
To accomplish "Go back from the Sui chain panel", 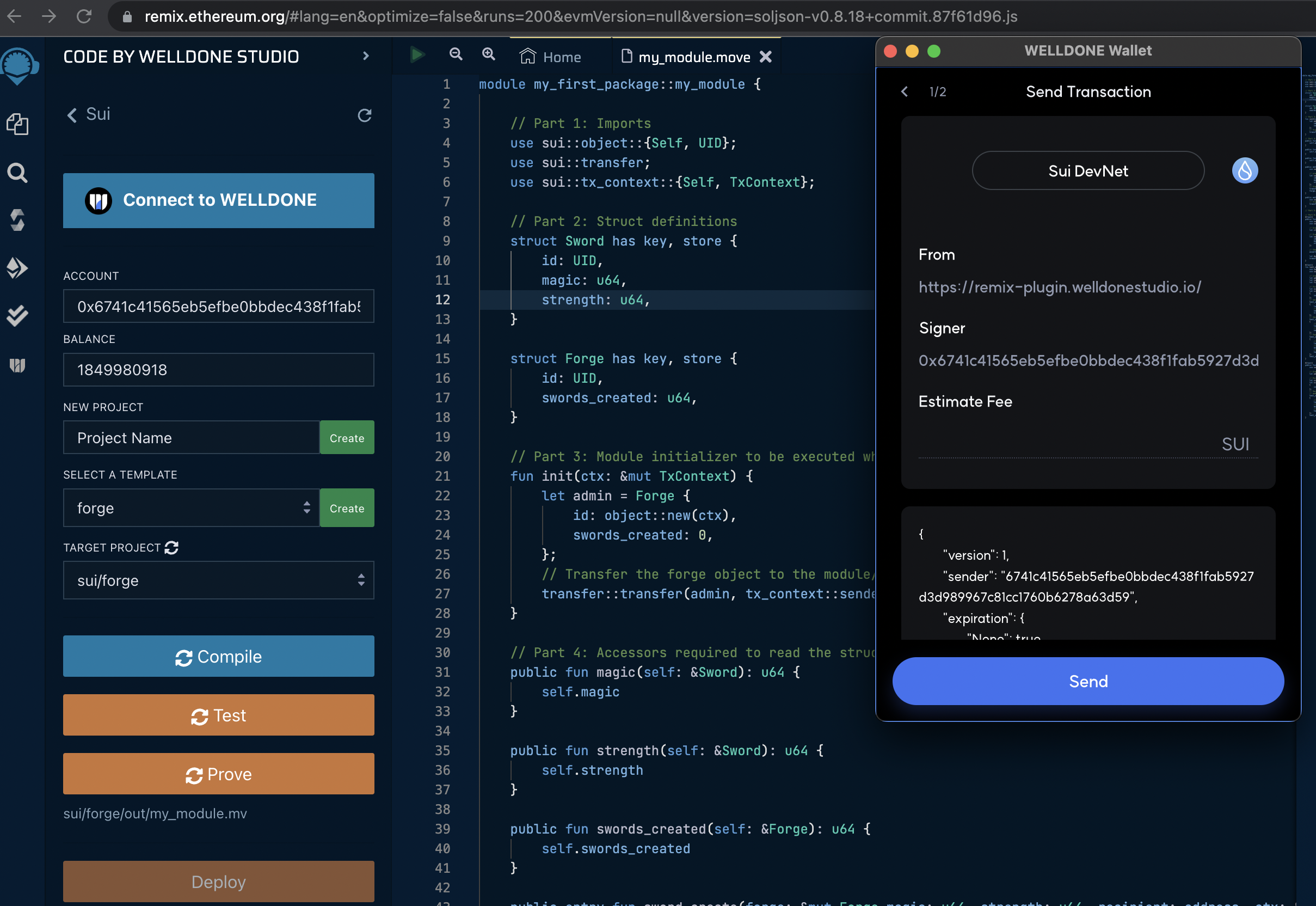I will 71,115.
